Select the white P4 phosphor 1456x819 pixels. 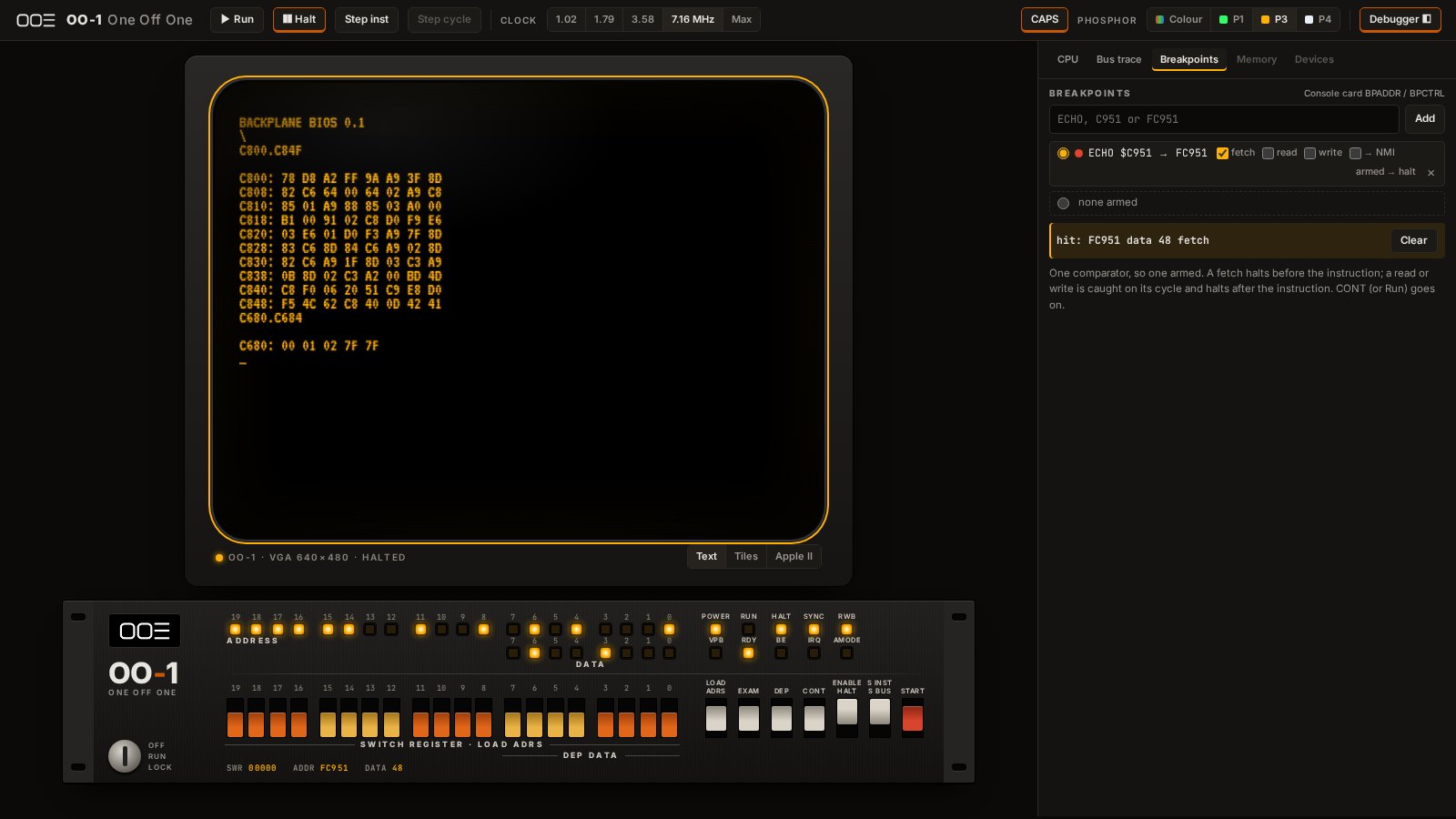click(1318, 19)
